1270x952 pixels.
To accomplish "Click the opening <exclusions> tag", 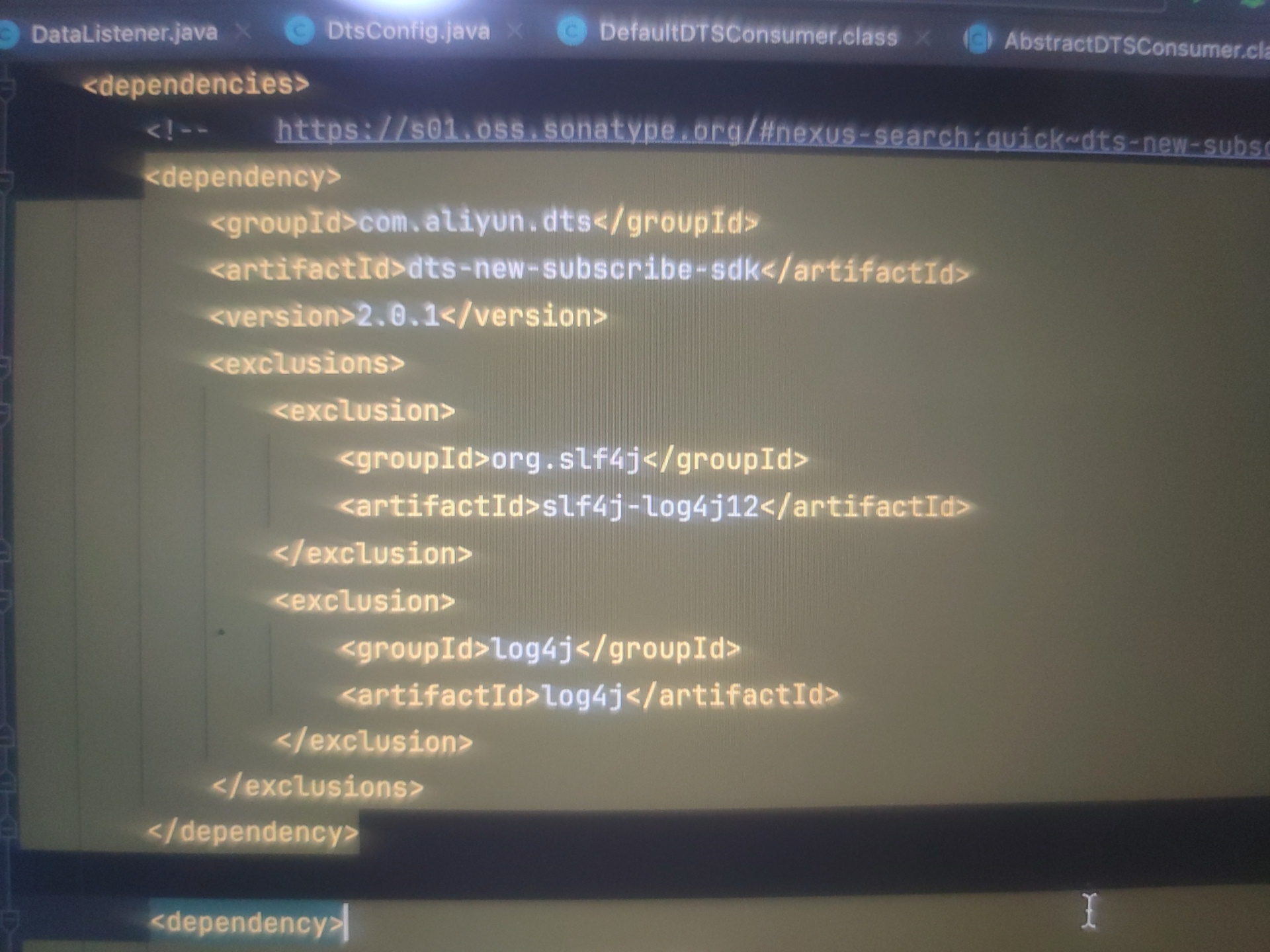I will tap(307, 364).
